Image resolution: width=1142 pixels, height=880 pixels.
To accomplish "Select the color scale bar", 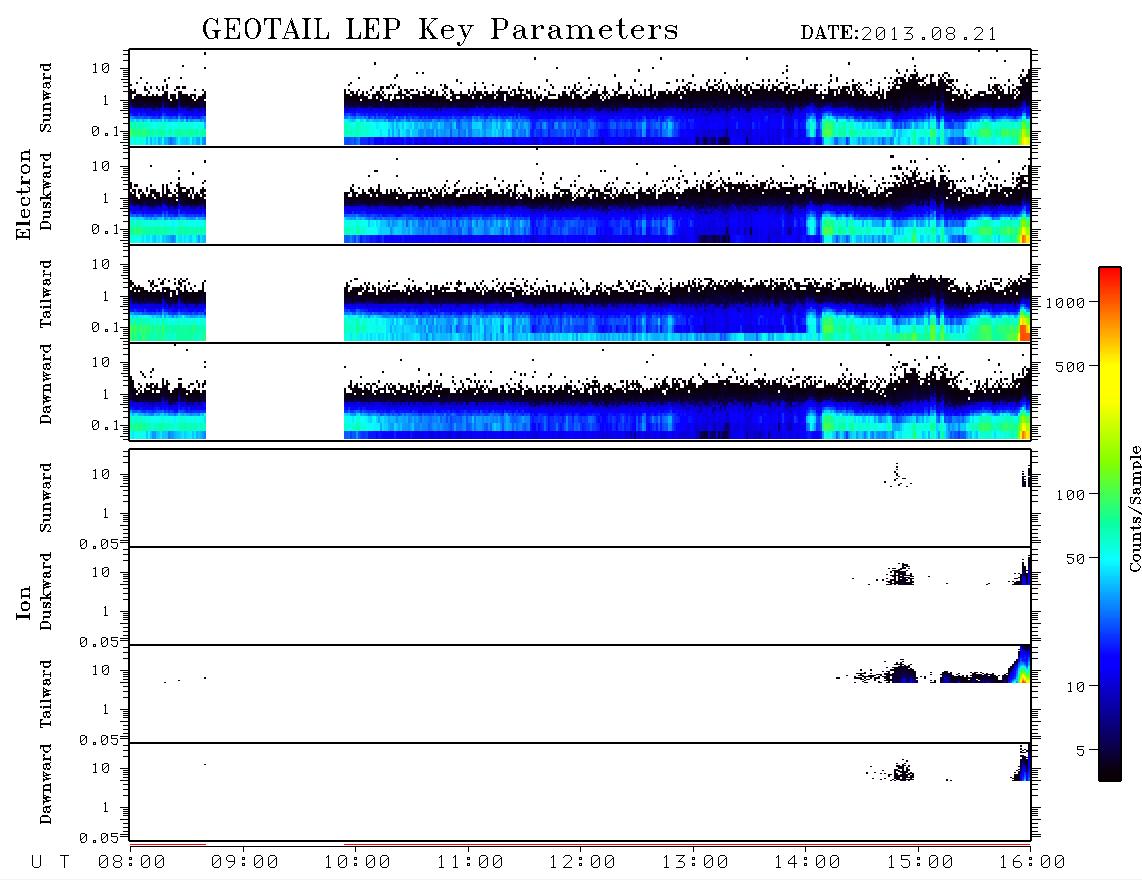I will (1110, 524).
